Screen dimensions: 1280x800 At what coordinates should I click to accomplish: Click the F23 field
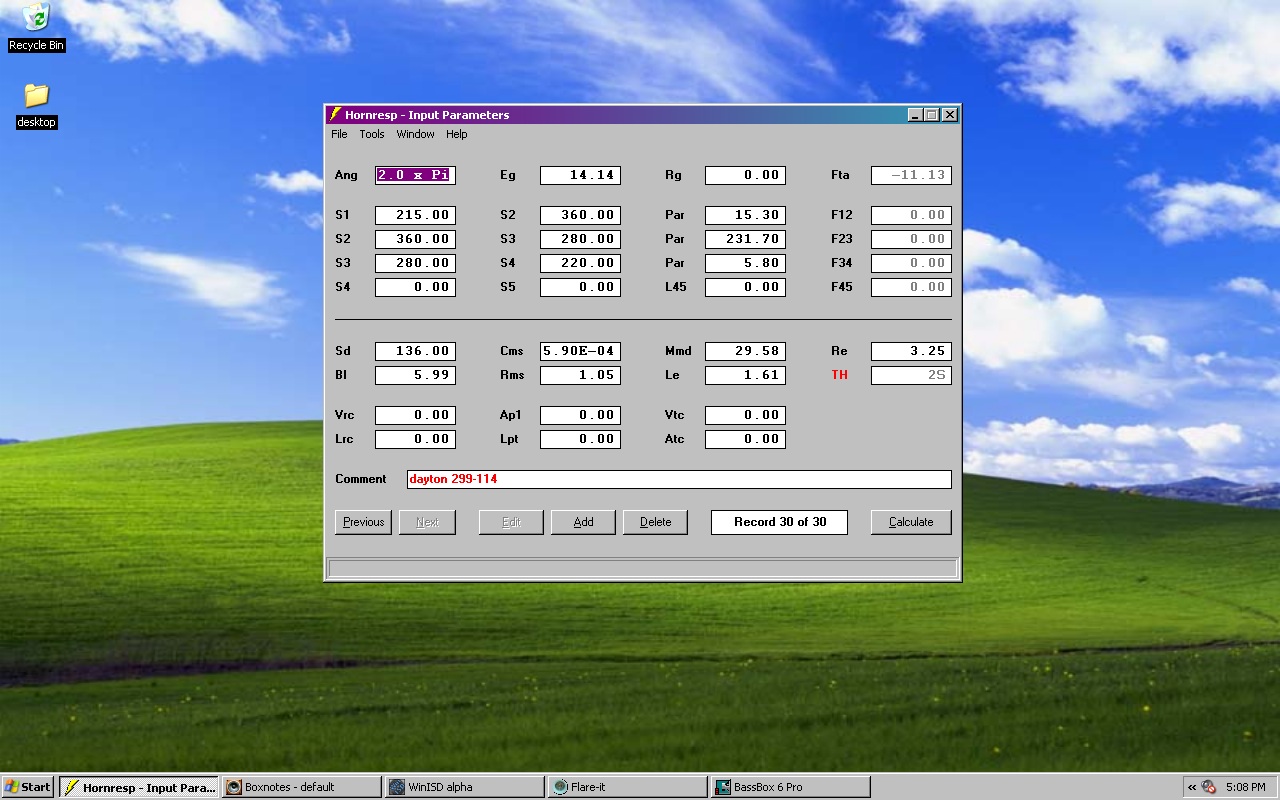click(x=911, y=239)
